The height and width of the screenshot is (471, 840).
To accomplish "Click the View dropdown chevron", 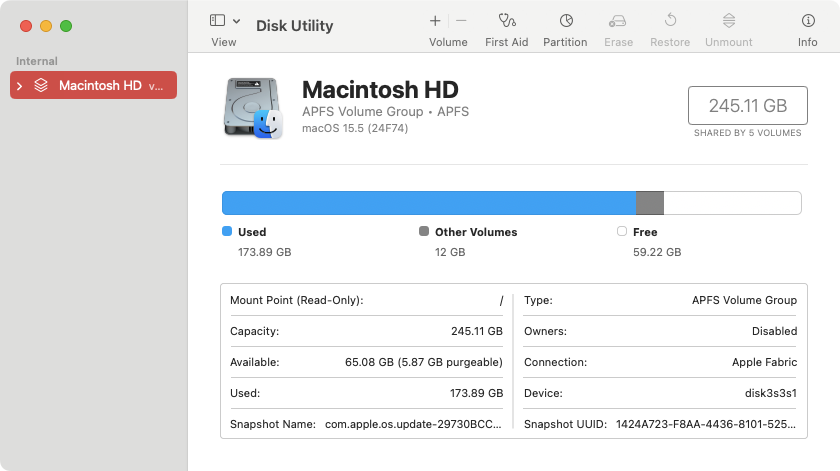I will coord(236,21).
